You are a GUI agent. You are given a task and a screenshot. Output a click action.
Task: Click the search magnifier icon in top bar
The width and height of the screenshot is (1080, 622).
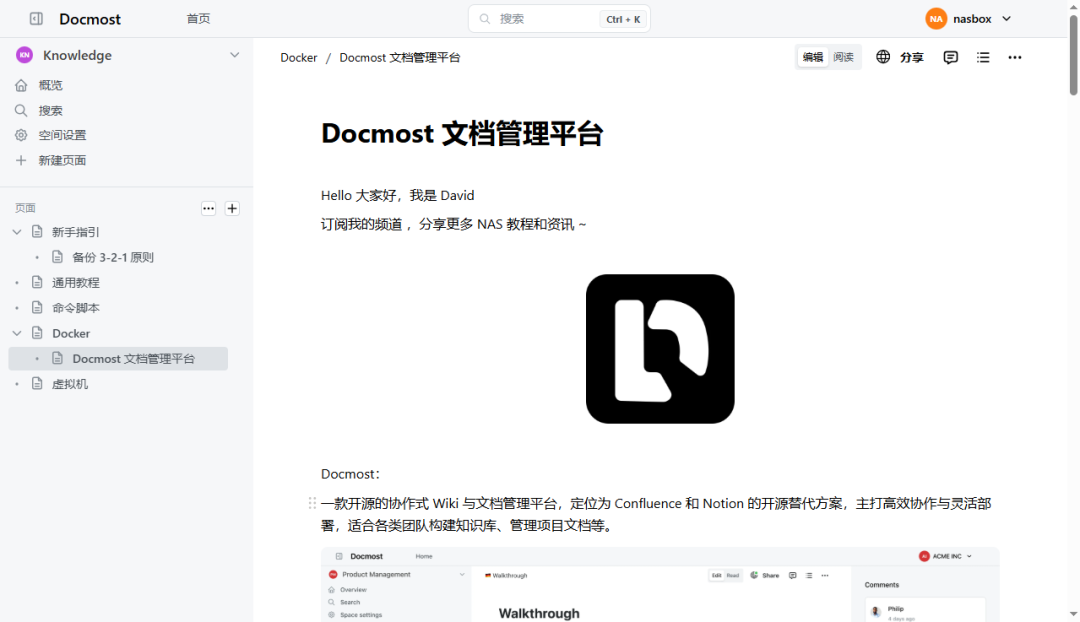tap(485, 19)
